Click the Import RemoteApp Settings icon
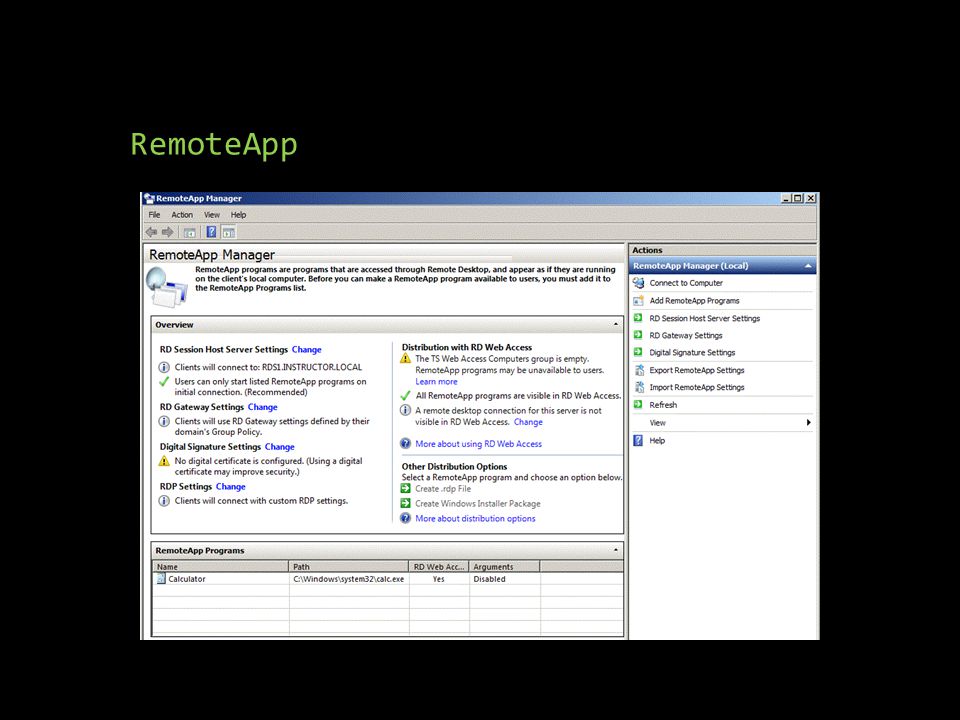 click(x=639, y=387)
